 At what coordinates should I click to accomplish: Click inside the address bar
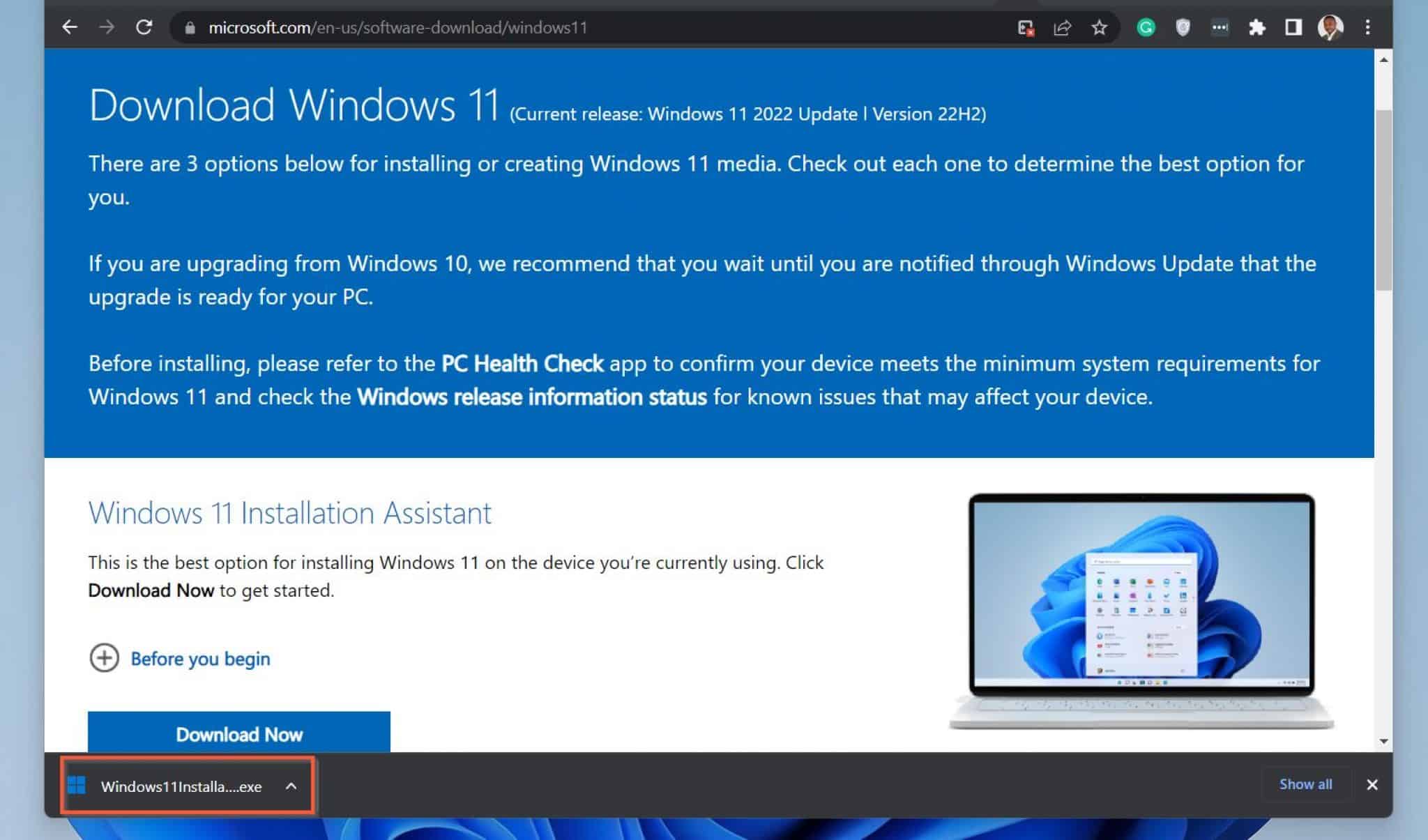click(488, 27)
